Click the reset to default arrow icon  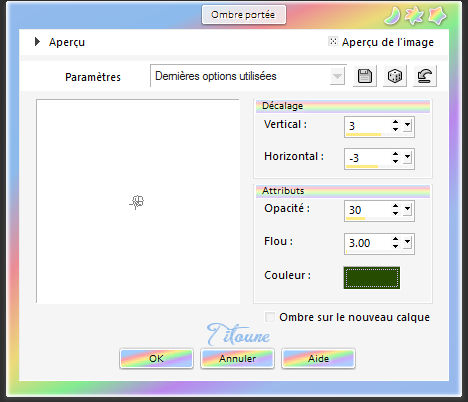pos(425,76)
